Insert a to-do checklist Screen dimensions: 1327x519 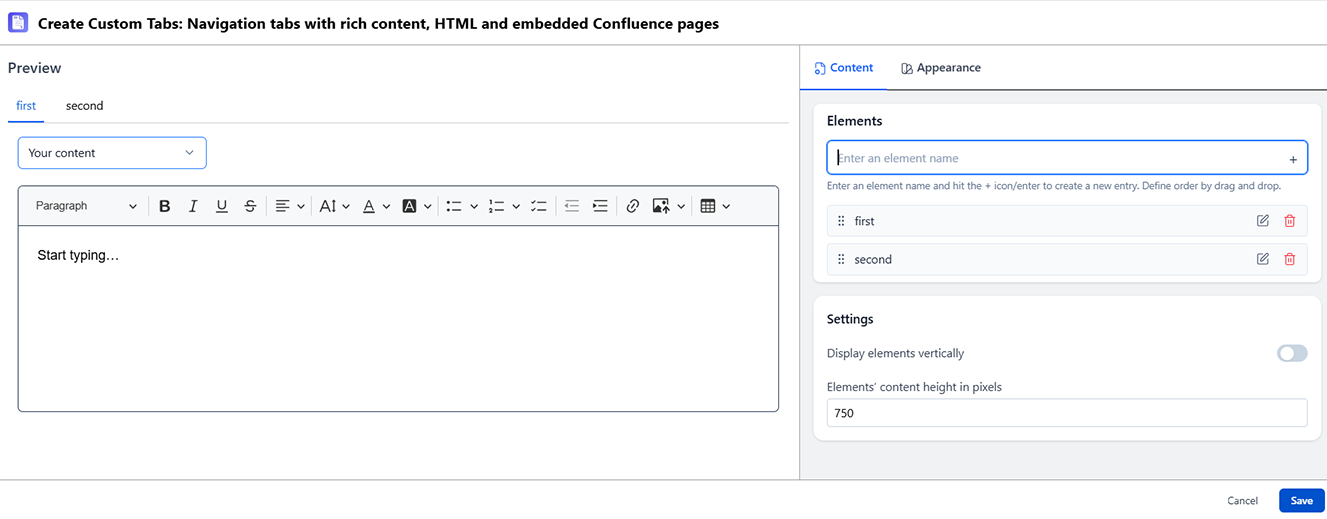click(x=539, y=206)
